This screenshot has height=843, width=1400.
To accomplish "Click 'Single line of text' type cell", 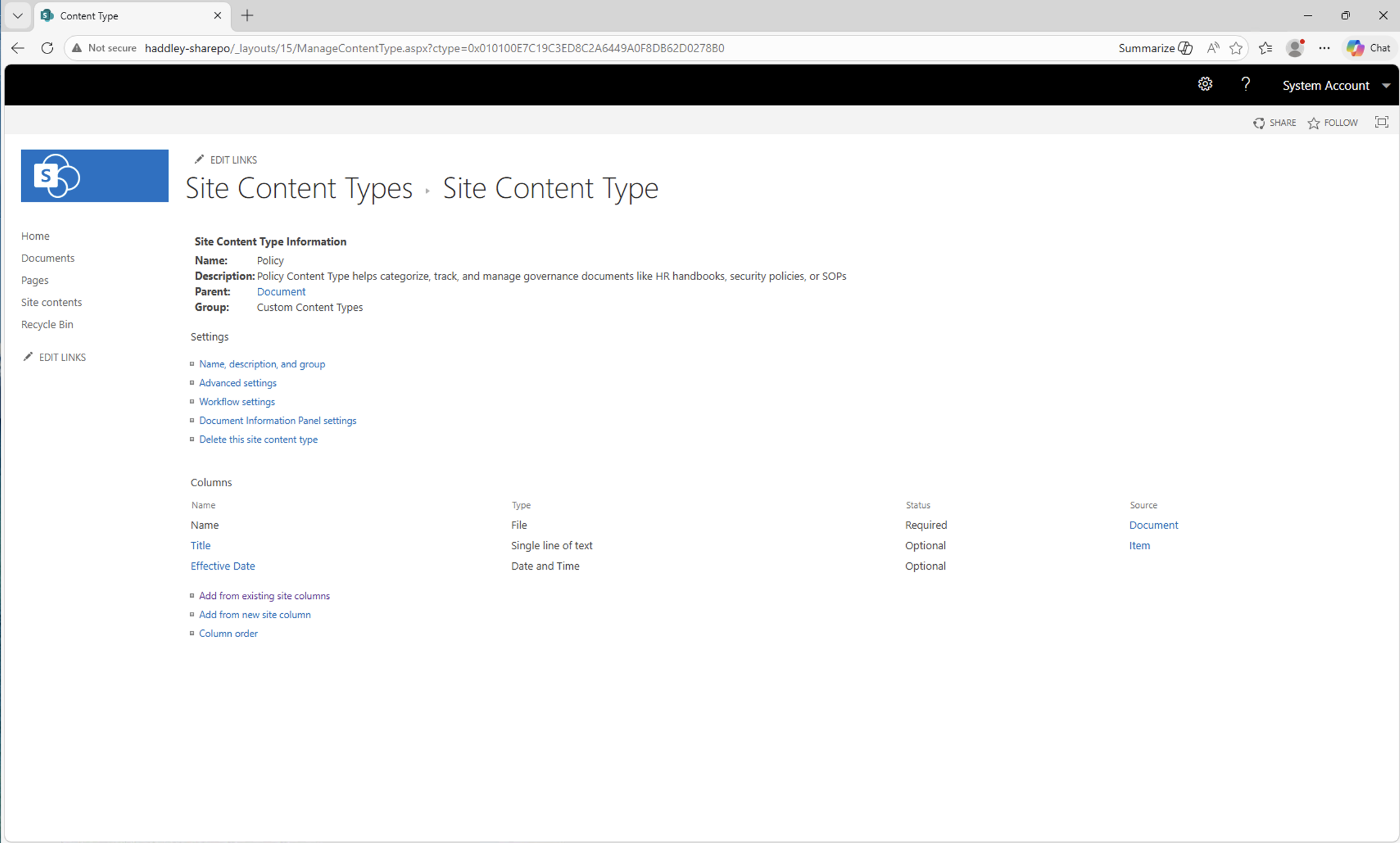I will [552, 545].
